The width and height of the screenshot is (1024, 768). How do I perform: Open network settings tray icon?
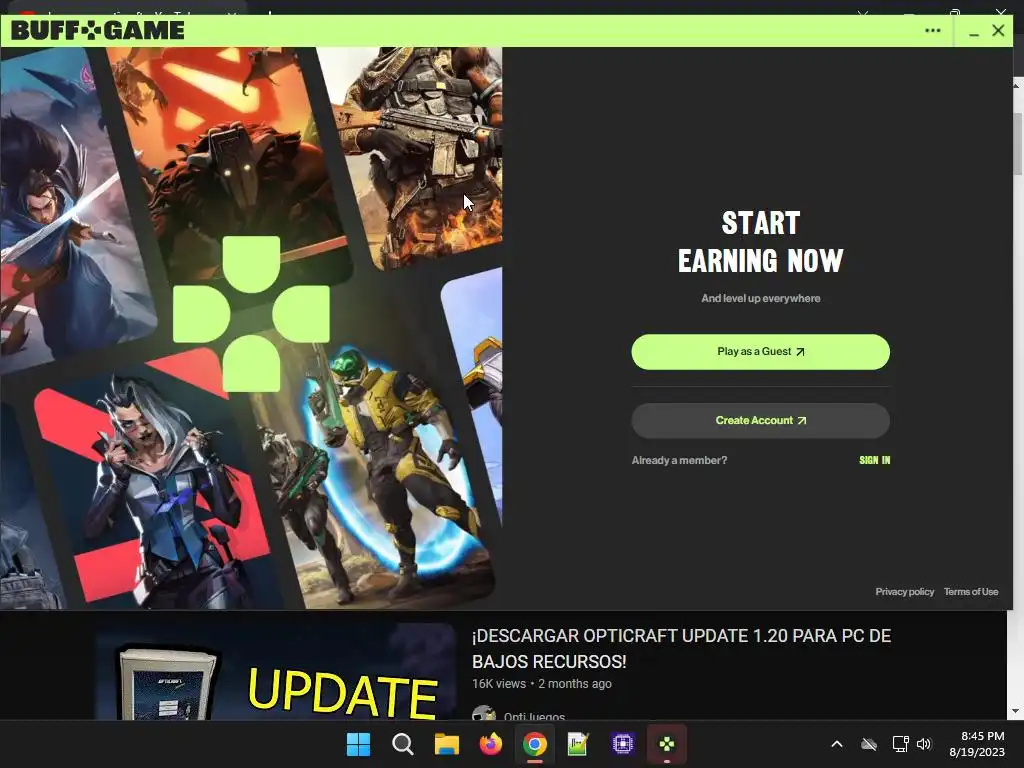pyautogui.click(x=901, y=744)
